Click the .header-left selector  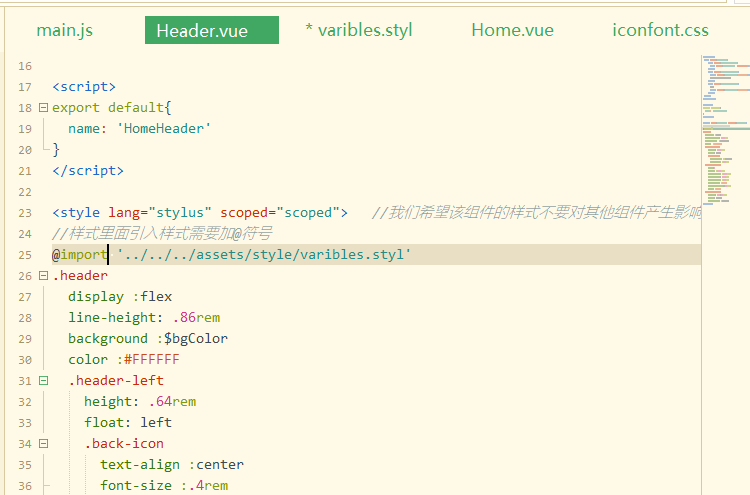116,381
